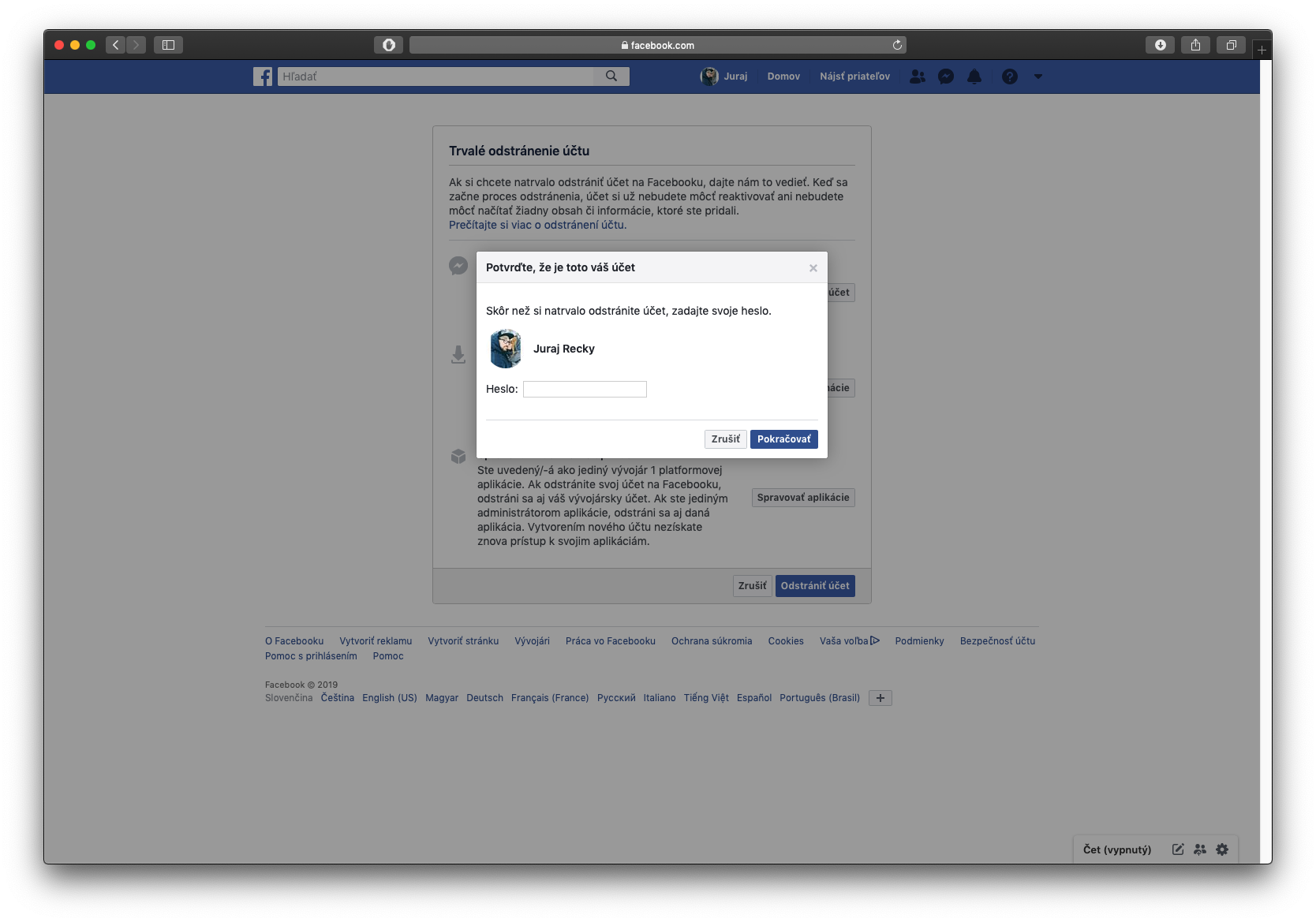Click Zrušiť beside Odstrániť účet
The image size is (1316, 922).
coord(752,586)
